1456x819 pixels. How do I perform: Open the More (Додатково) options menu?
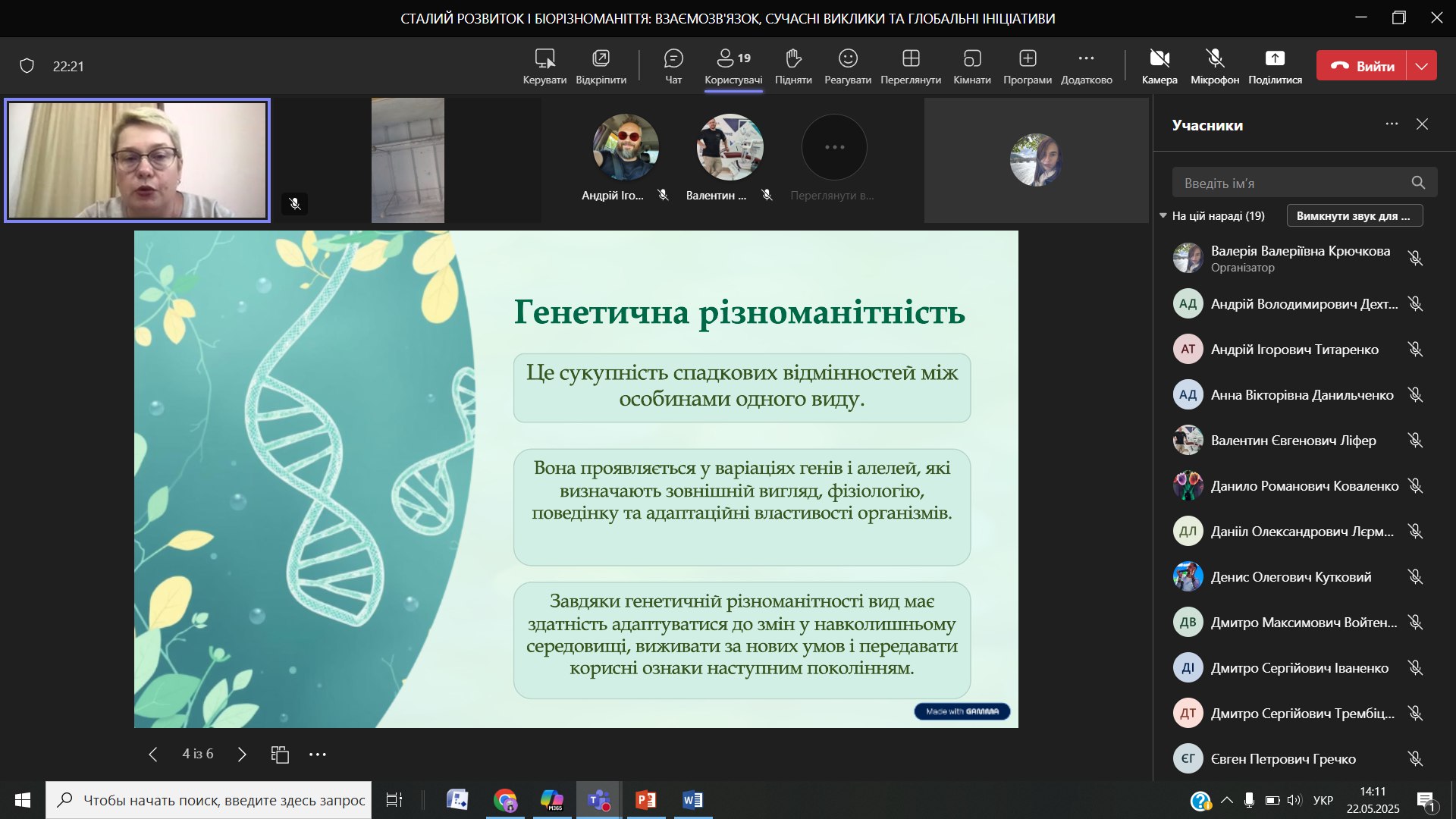coord(1086,66)
